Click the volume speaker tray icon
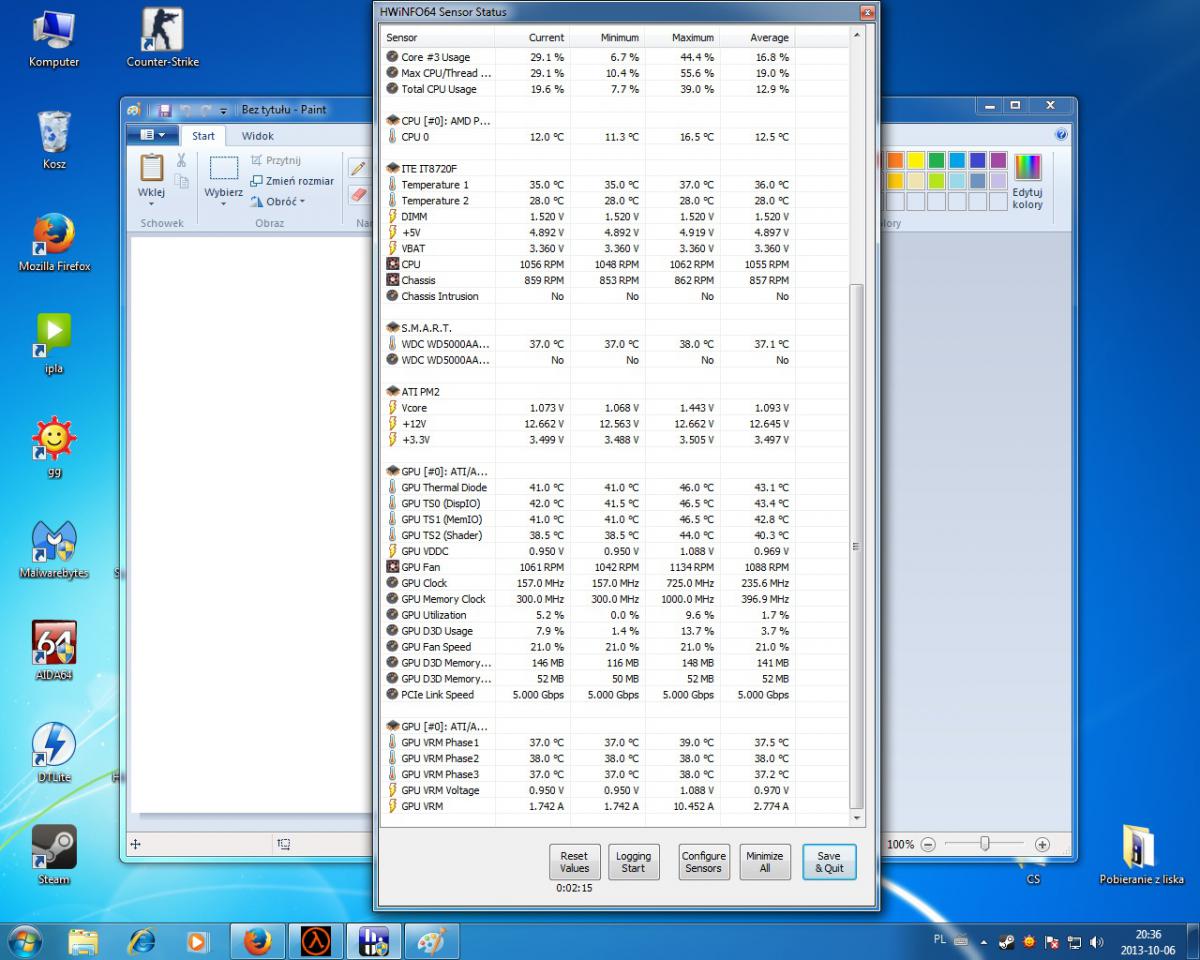The width and height of the screenshot is (1200, 960). point(1097,942)
